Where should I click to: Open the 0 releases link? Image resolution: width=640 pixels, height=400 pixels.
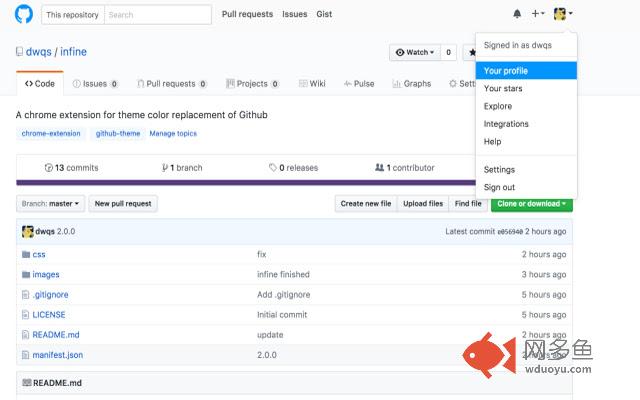293,168
